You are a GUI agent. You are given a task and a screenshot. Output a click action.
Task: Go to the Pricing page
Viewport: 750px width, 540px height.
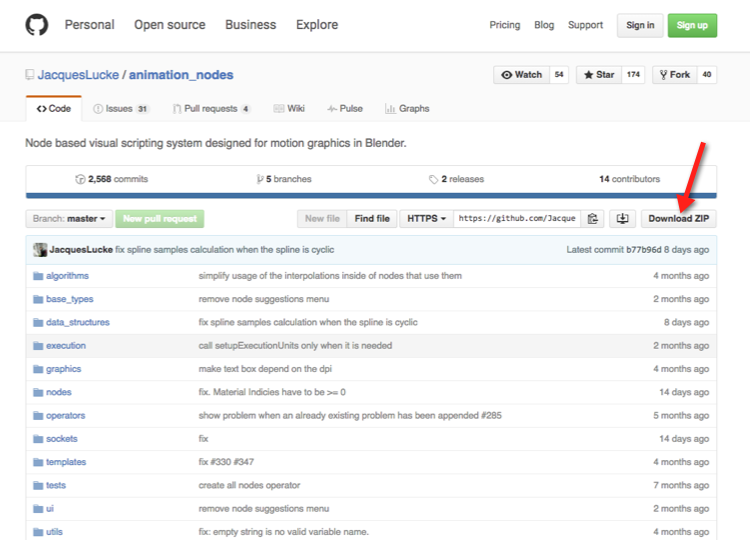pos(505,25)
